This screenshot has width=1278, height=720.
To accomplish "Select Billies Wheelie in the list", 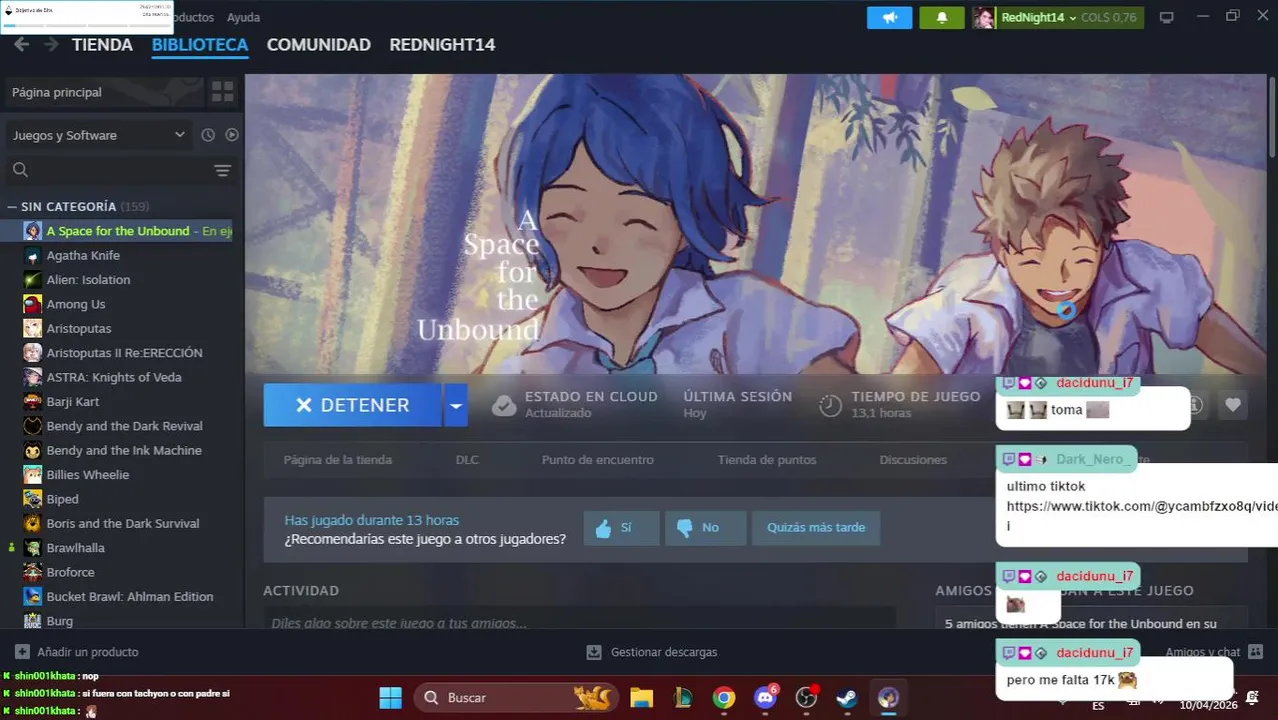I will 88,475.
